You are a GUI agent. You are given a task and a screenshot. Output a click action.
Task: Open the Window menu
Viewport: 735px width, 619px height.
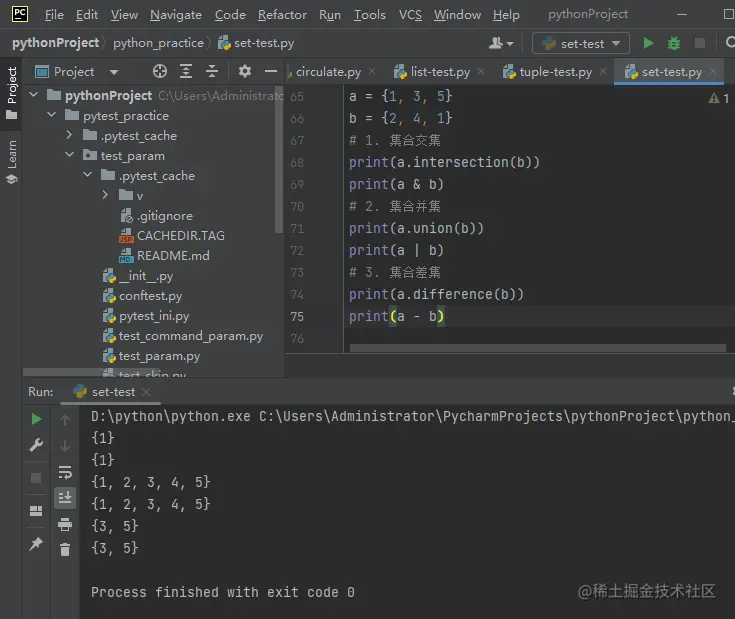click(x=457, y=15)
